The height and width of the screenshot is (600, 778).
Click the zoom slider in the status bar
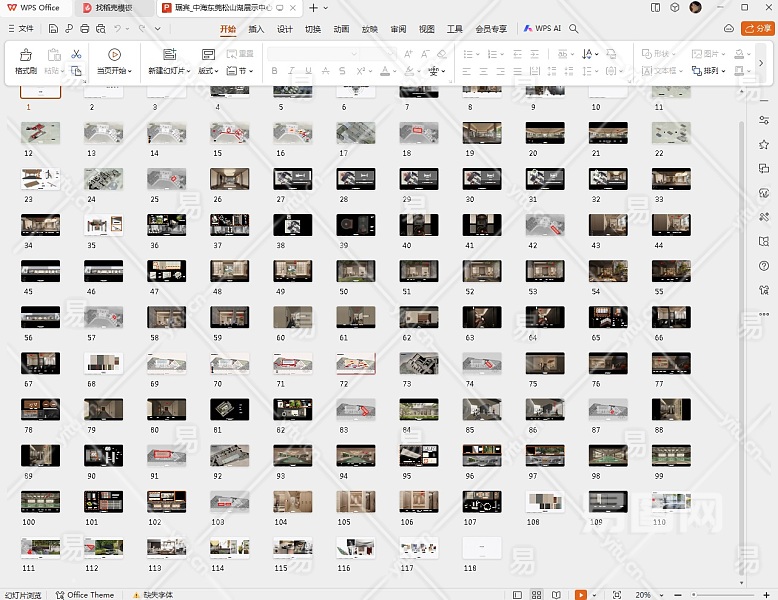click(x=720, y=594)
